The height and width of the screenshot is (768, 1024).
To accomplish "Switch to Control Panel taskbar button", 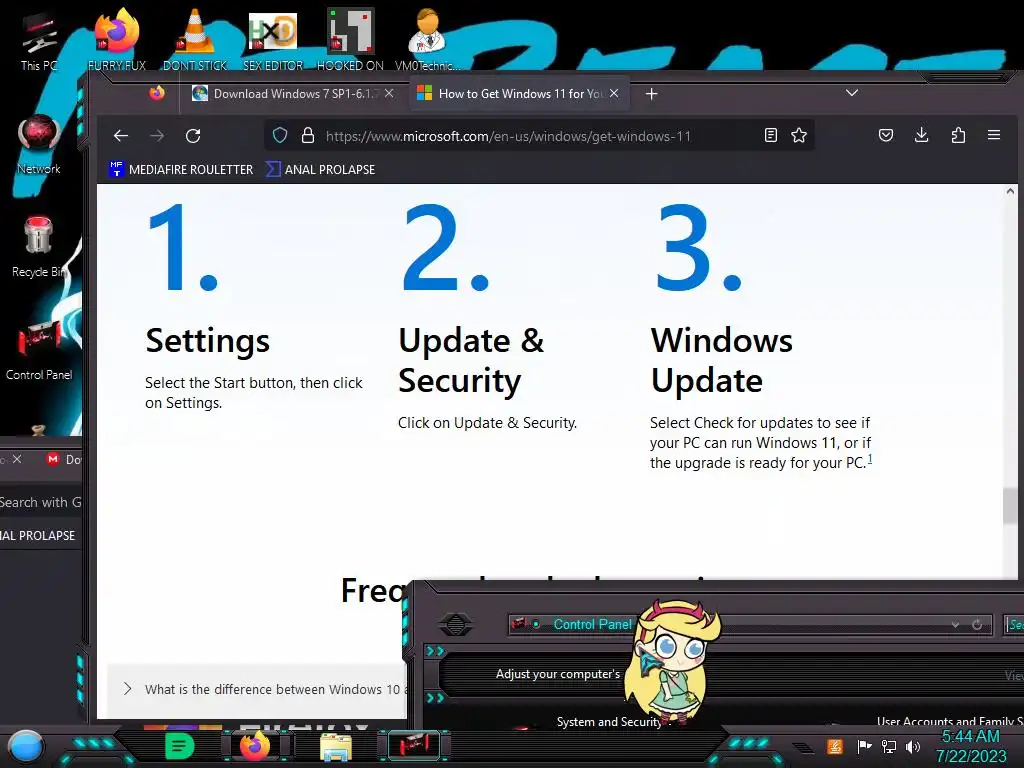I will (x=414, y=746).
